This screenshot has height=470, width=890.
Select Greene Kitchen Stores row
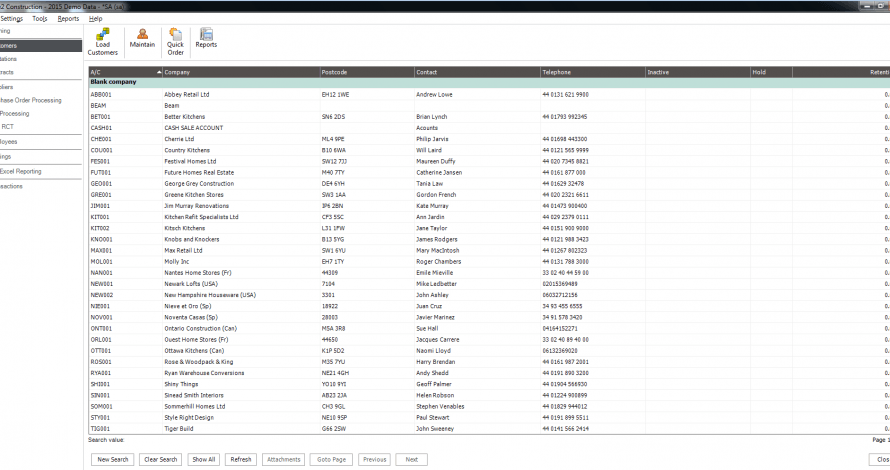click(489, 195)
